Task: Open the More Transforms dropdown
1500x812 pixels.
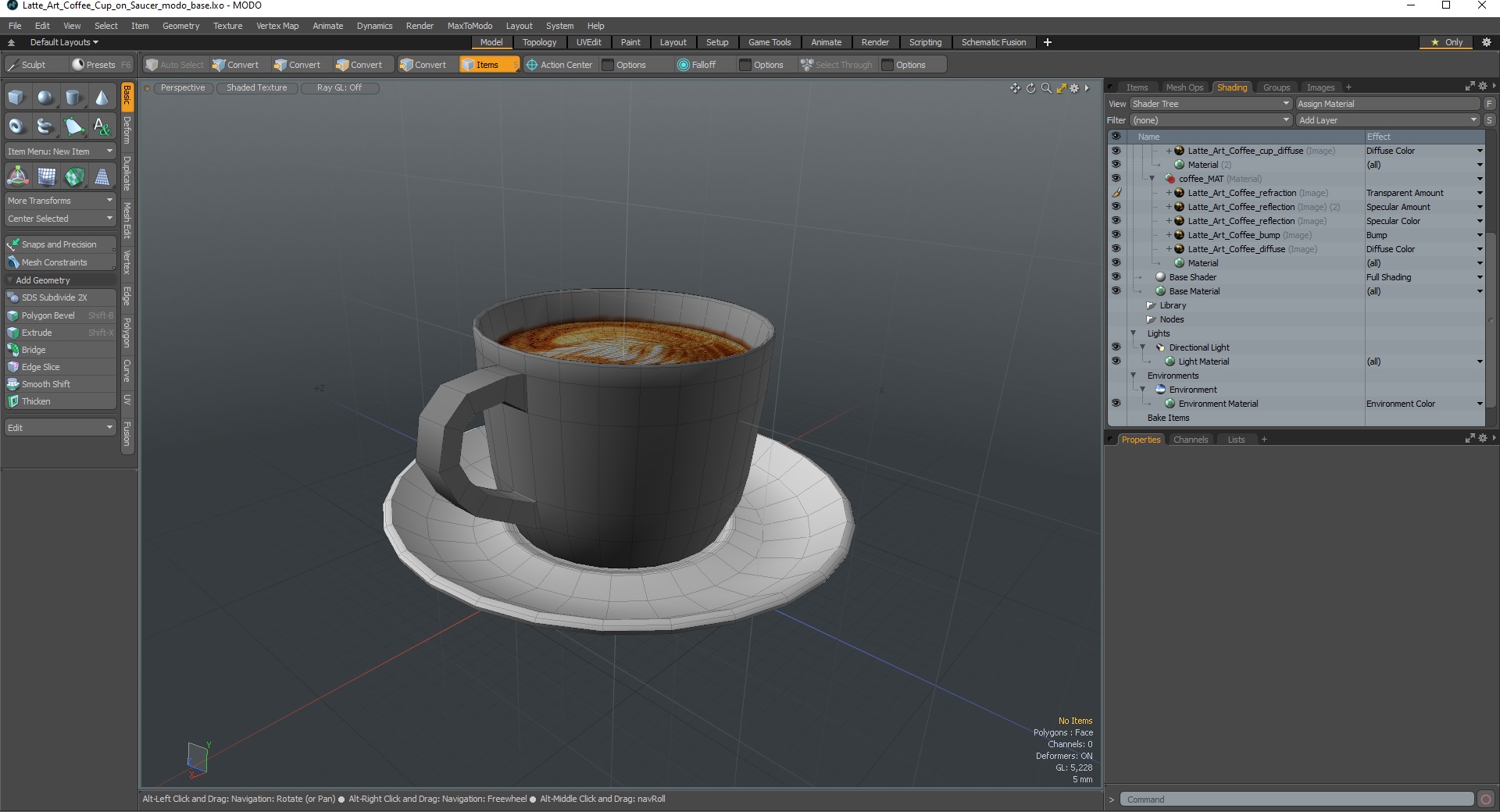Action: tap(60, 201)
